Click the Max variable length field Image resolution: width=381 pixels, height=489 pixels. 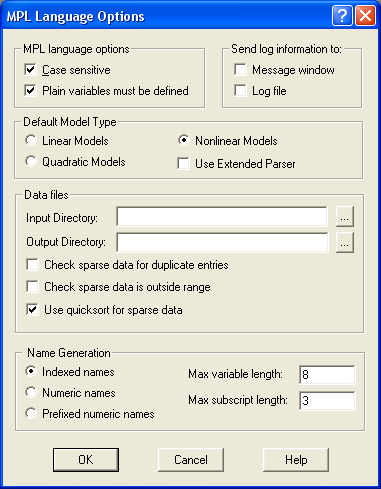327,375
